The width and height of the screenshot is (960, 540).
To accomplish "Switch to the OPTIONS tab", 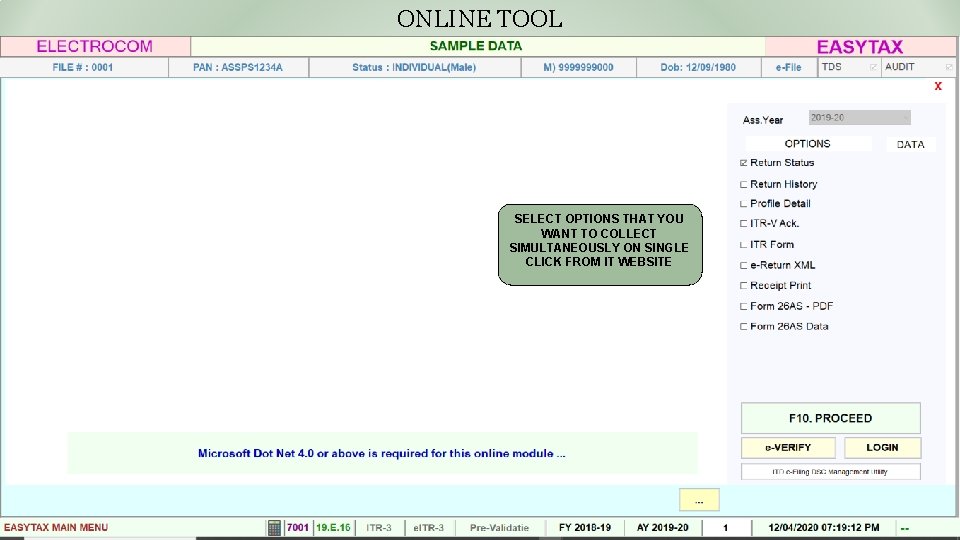I will pyautogui.click(x=808, y=144).
